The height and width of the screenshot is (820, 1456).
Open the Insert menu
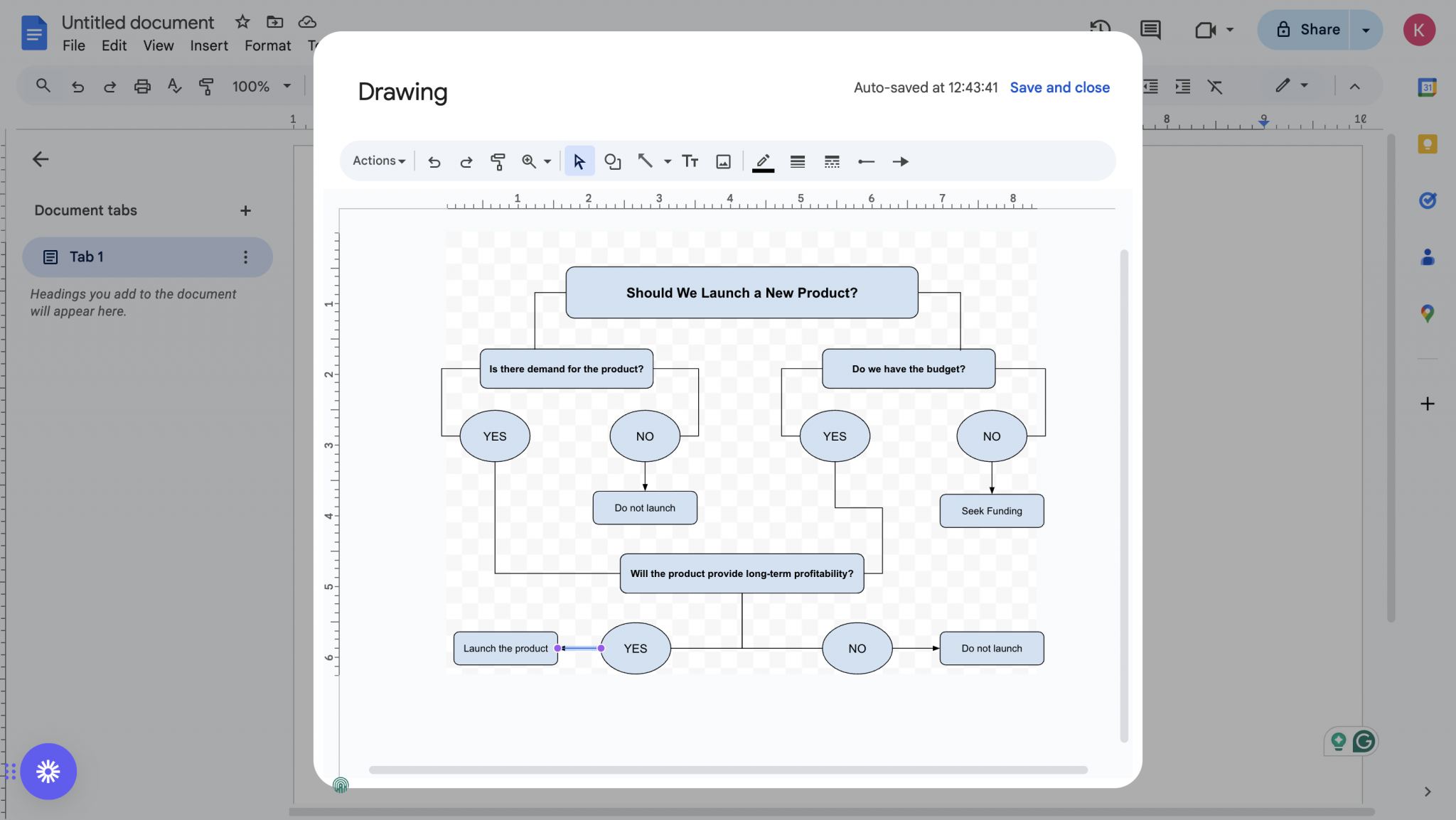tap(208, 45)
